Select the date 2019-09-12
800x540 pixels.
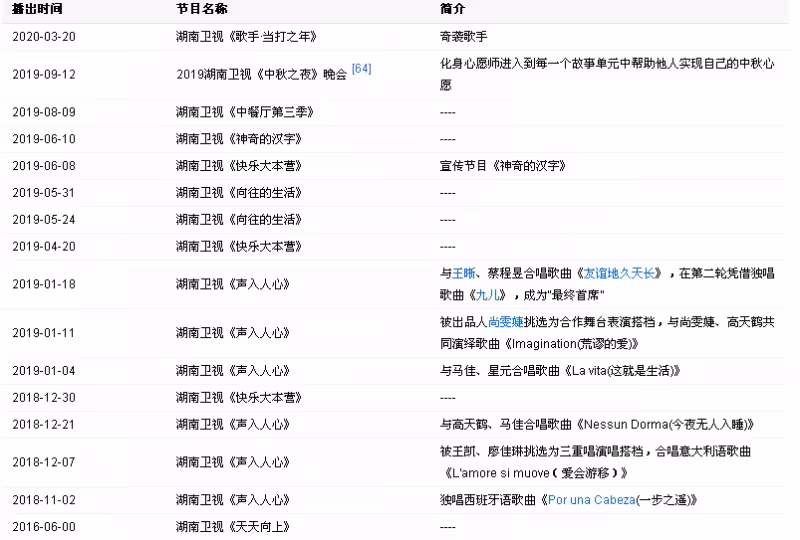click(x=44, y=75)
